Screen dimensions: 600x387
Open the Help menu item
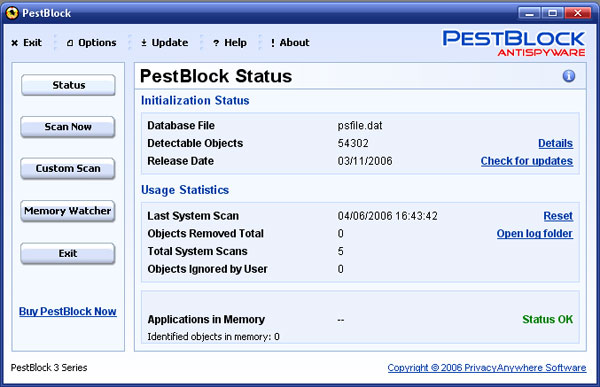[230, 42]
